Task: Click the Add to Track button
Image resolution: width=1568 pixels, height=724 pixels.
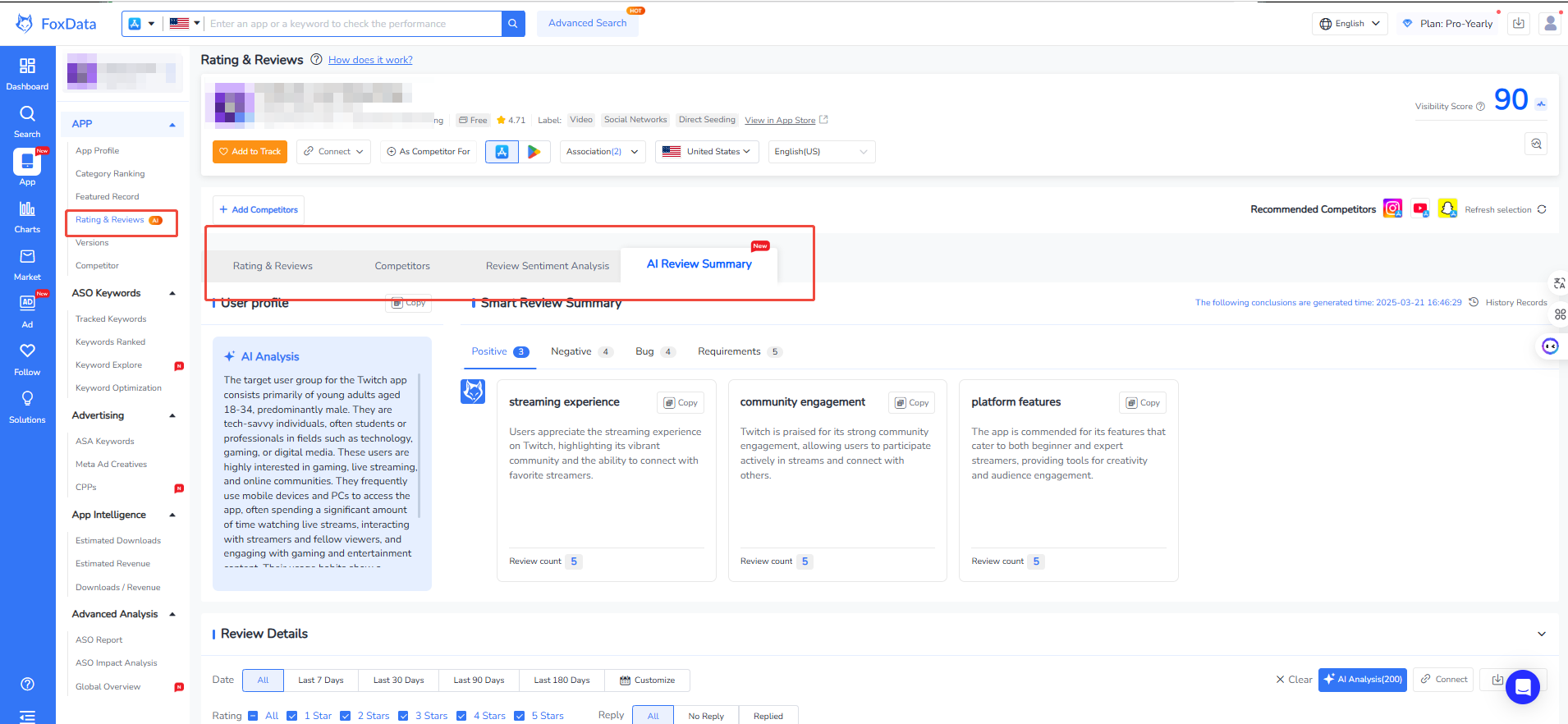Action: click(x=250, y=152)
